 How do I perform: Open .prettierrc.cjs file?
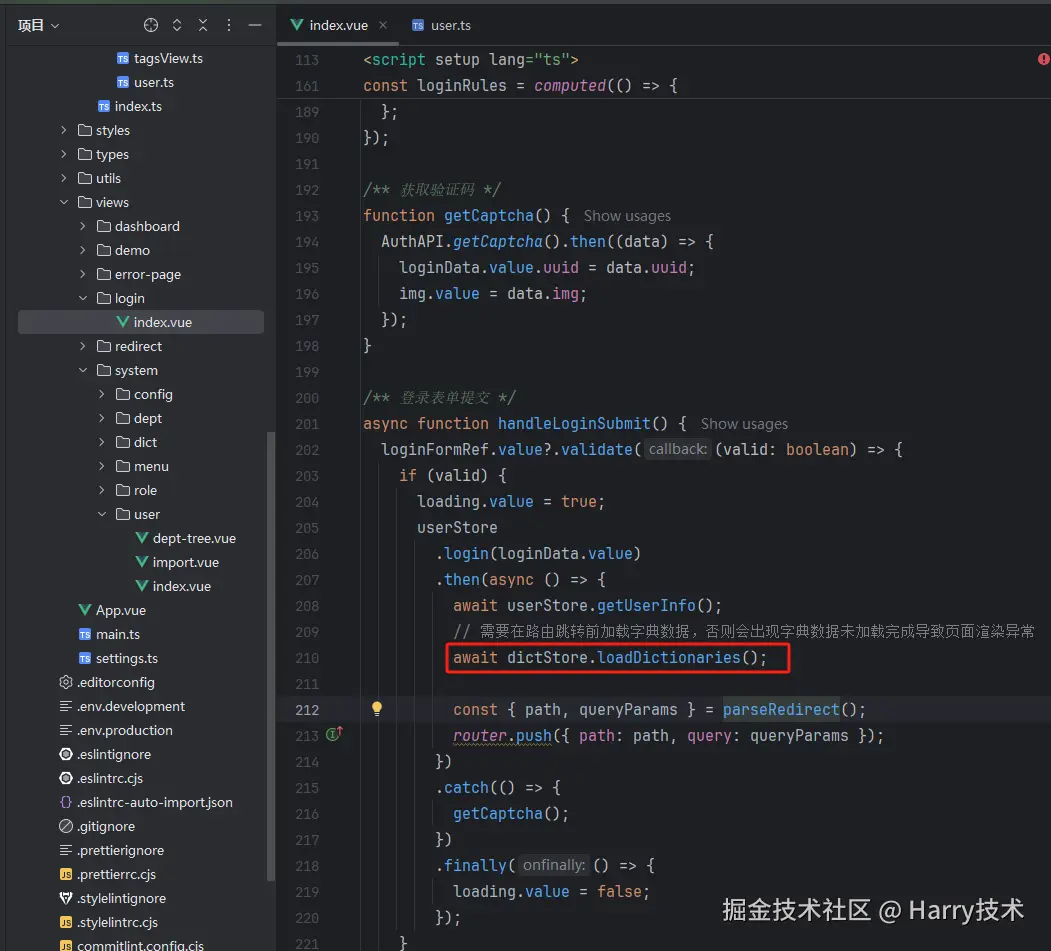click(108, 875)
